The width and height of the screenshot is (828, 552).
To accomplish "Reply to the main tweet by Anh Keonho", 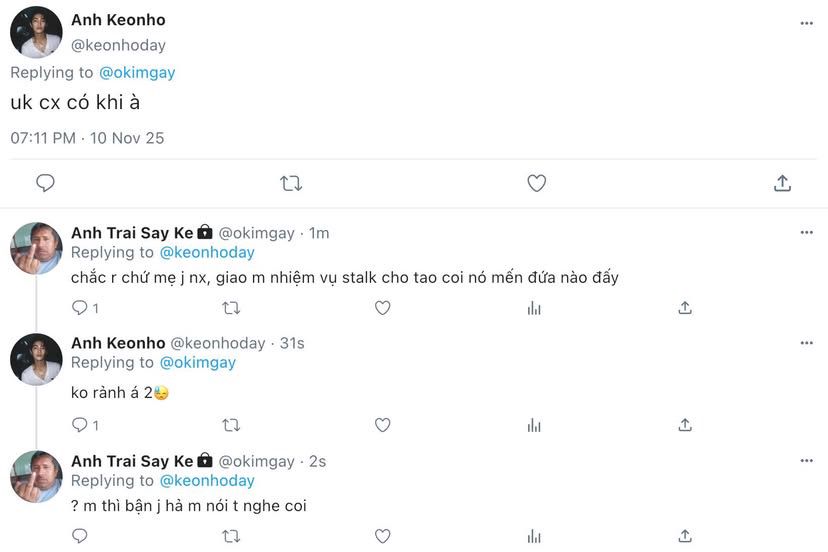I will coord(45,183).
